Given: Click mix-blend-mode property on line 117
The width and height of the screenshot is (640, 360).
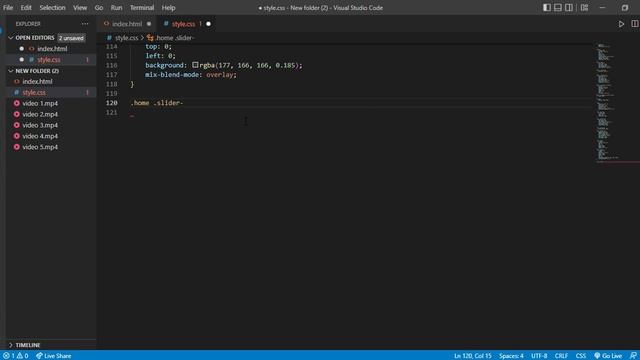Looking at the screenshot, I should [x=173, y=75].
